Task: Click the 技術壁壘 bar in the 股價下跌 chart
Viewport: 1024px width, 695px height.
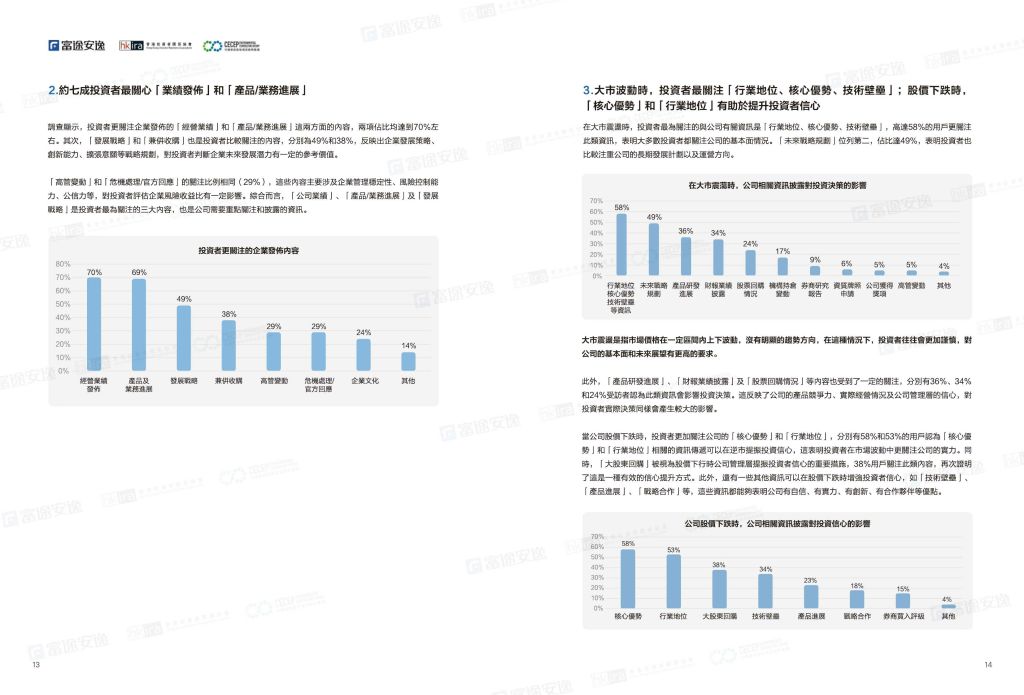Action: (765, 591)
